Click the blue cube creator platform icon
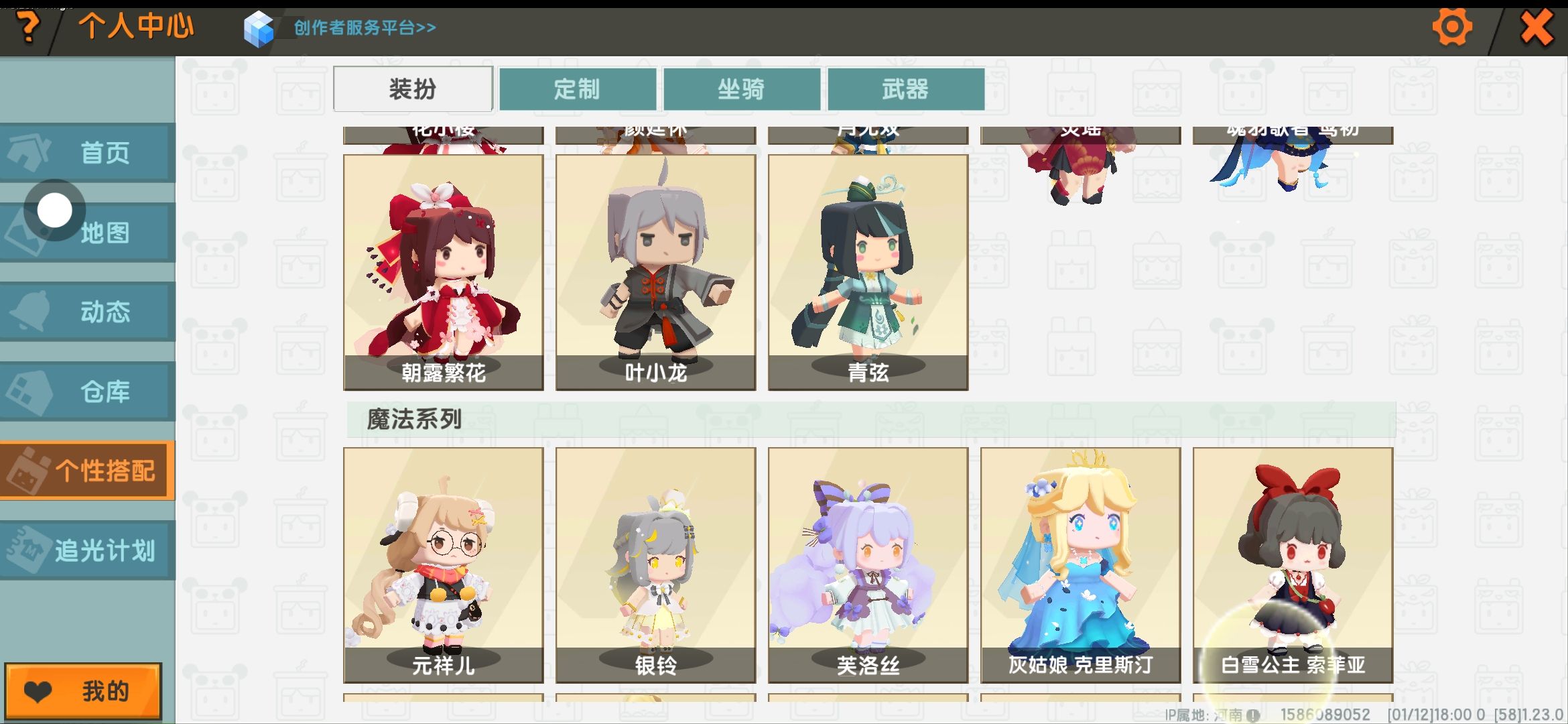This screenshot has width=1568, height=724. click(259, 29)
